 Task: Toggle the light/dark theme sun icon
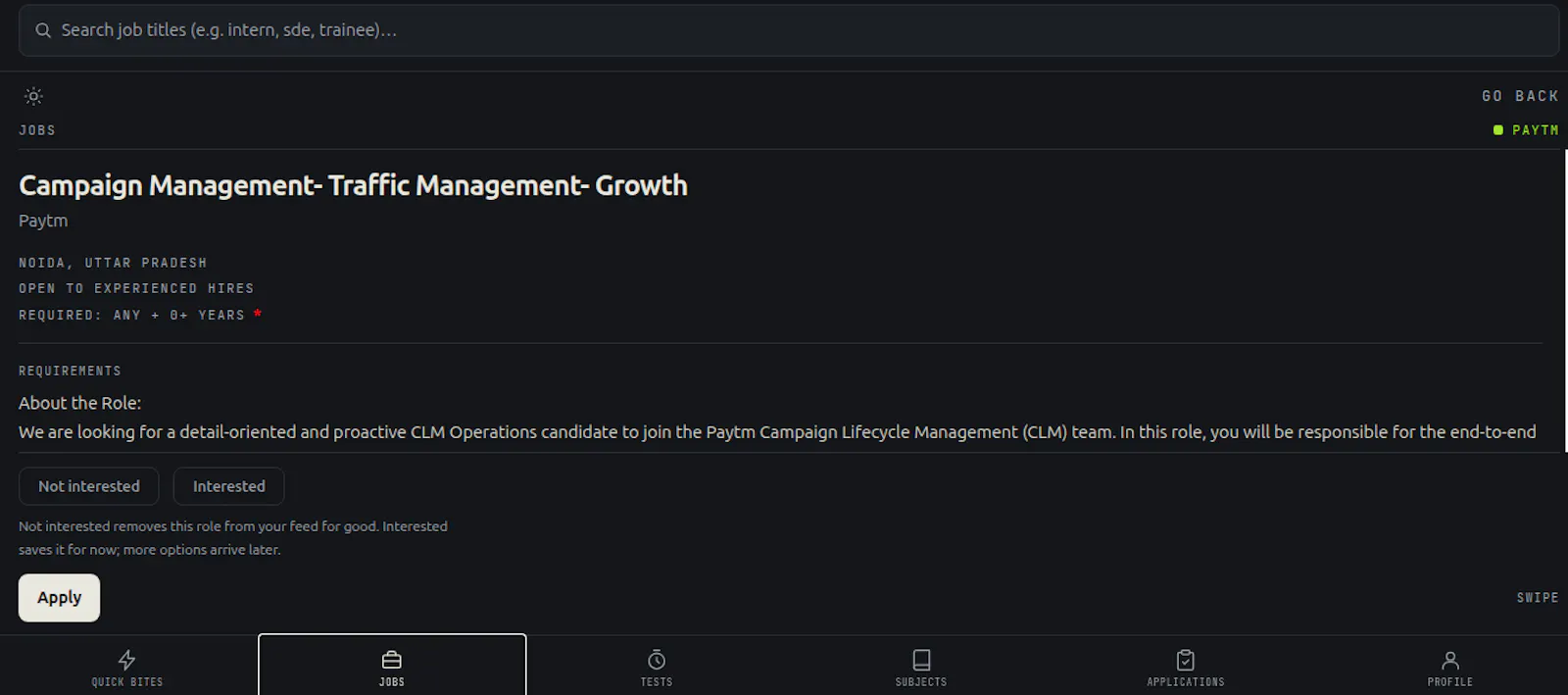pos(33,96)
